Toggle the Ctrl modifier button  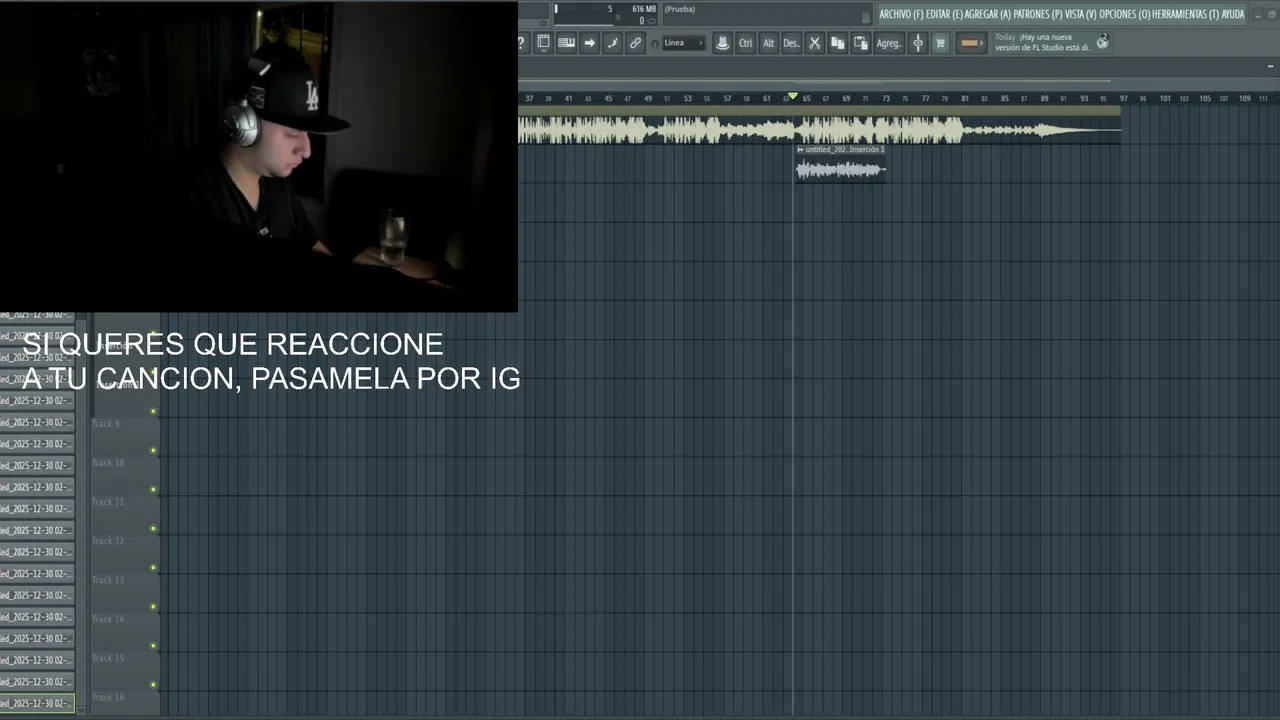(x=745, y=43)
